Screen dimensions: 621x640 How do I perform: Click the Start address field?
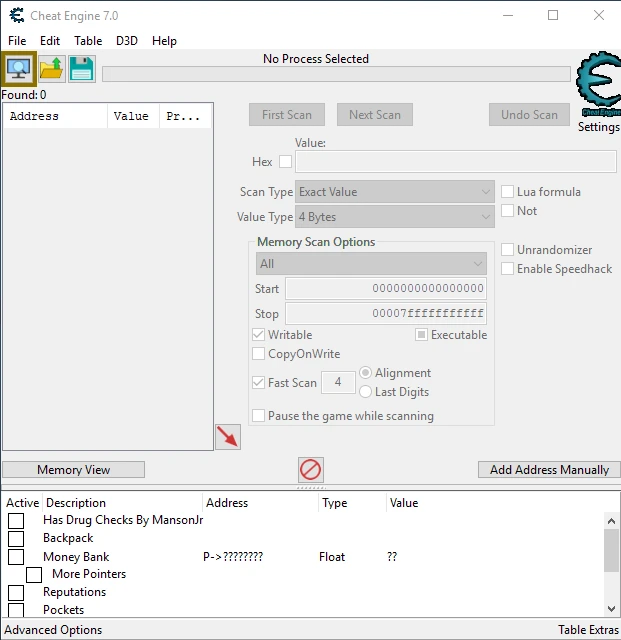386,289
